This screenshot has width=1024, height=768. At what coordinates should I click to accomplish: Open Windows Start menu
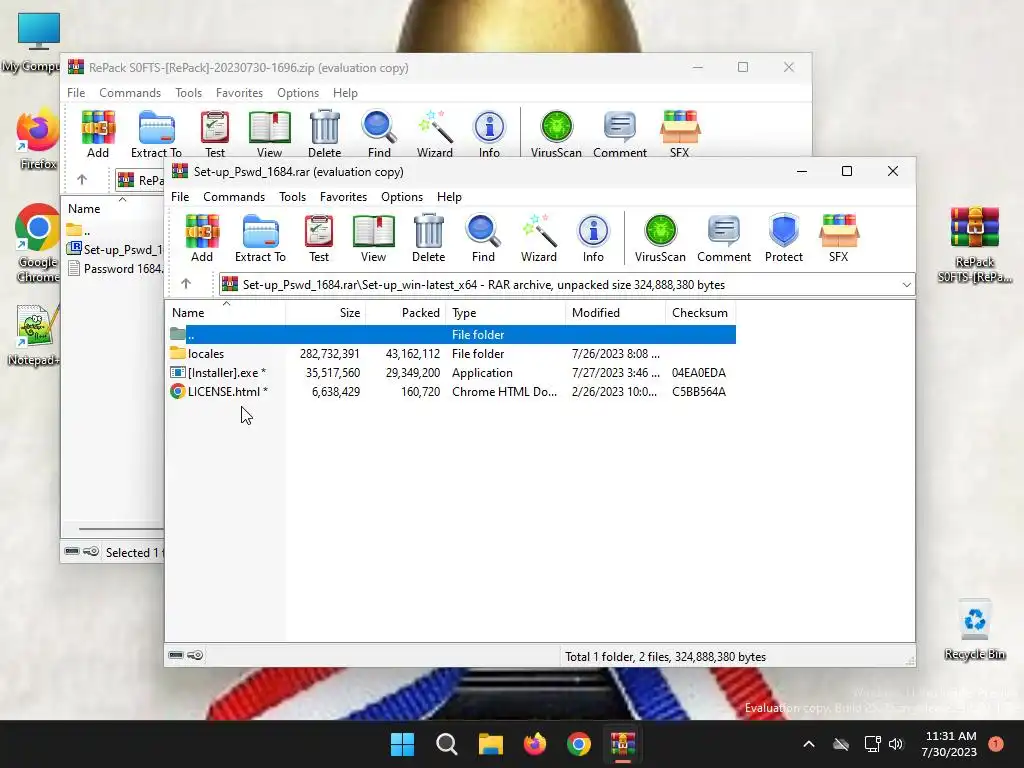(402, 744)
